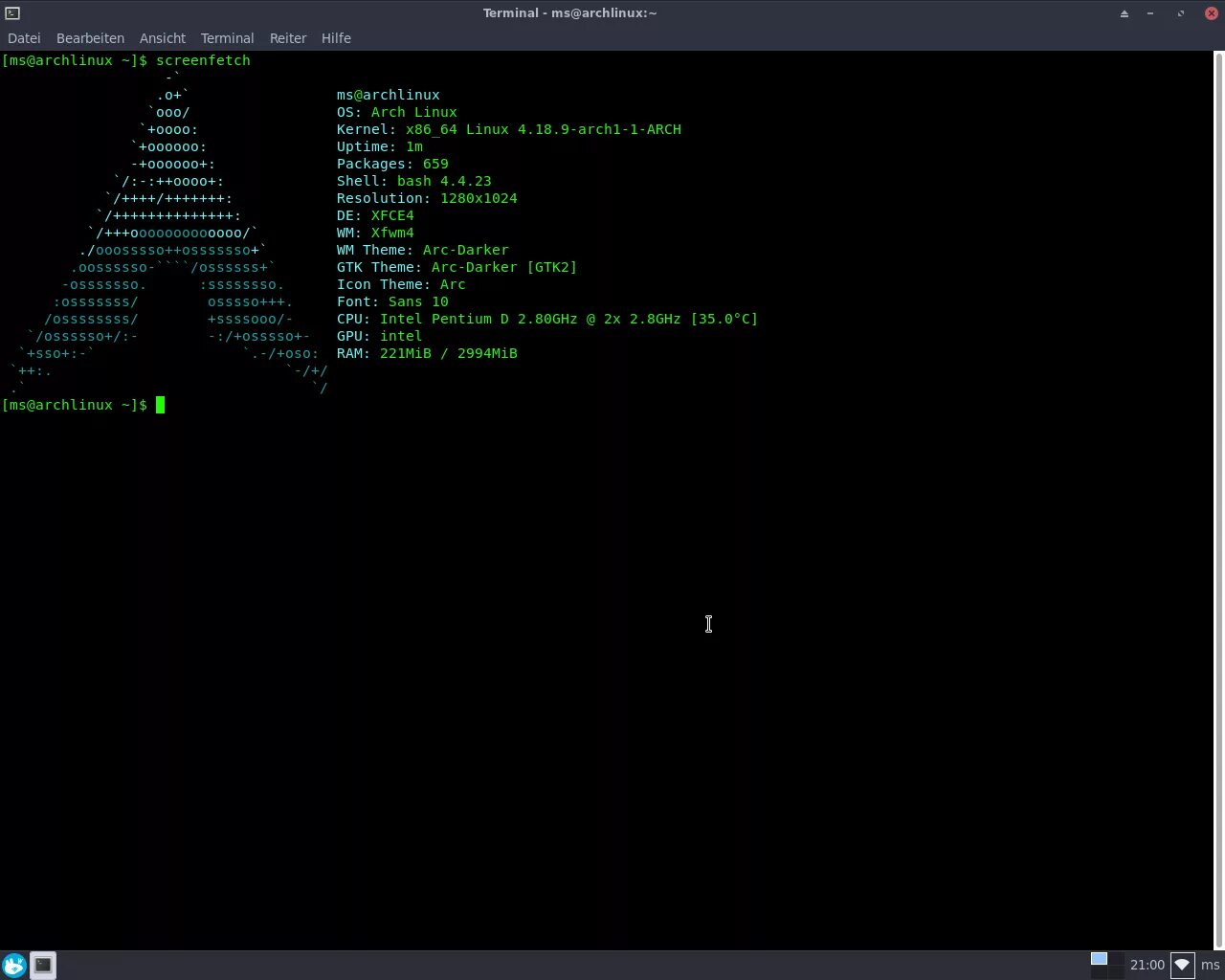Click the 'Icon Theme: Arc' line
The height and width of the screenshot is (980, 1225).
[401, 284]
